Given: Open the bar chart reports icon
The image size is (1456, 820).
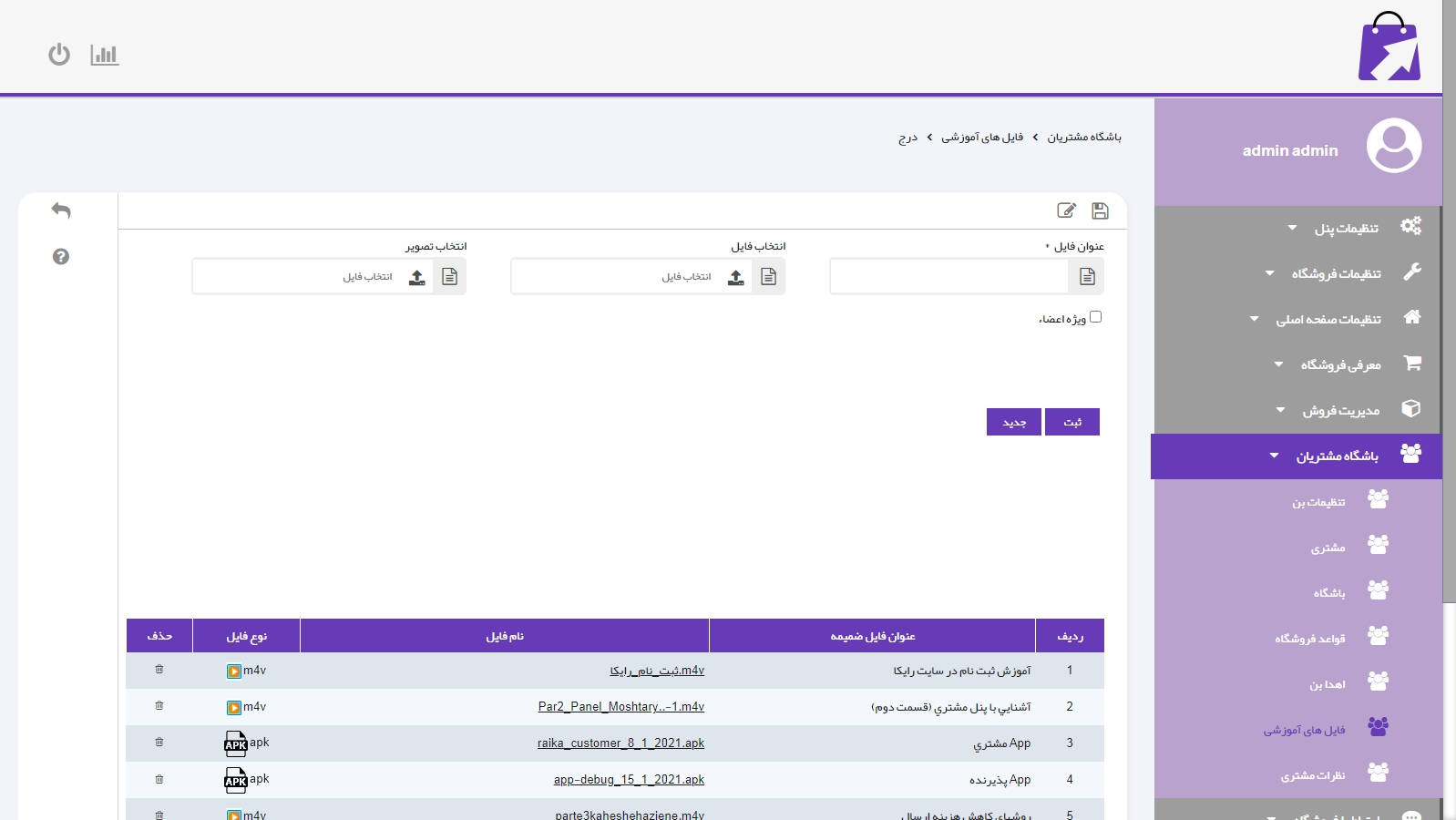Looking at the screenshot, I should tap(105, 55).
